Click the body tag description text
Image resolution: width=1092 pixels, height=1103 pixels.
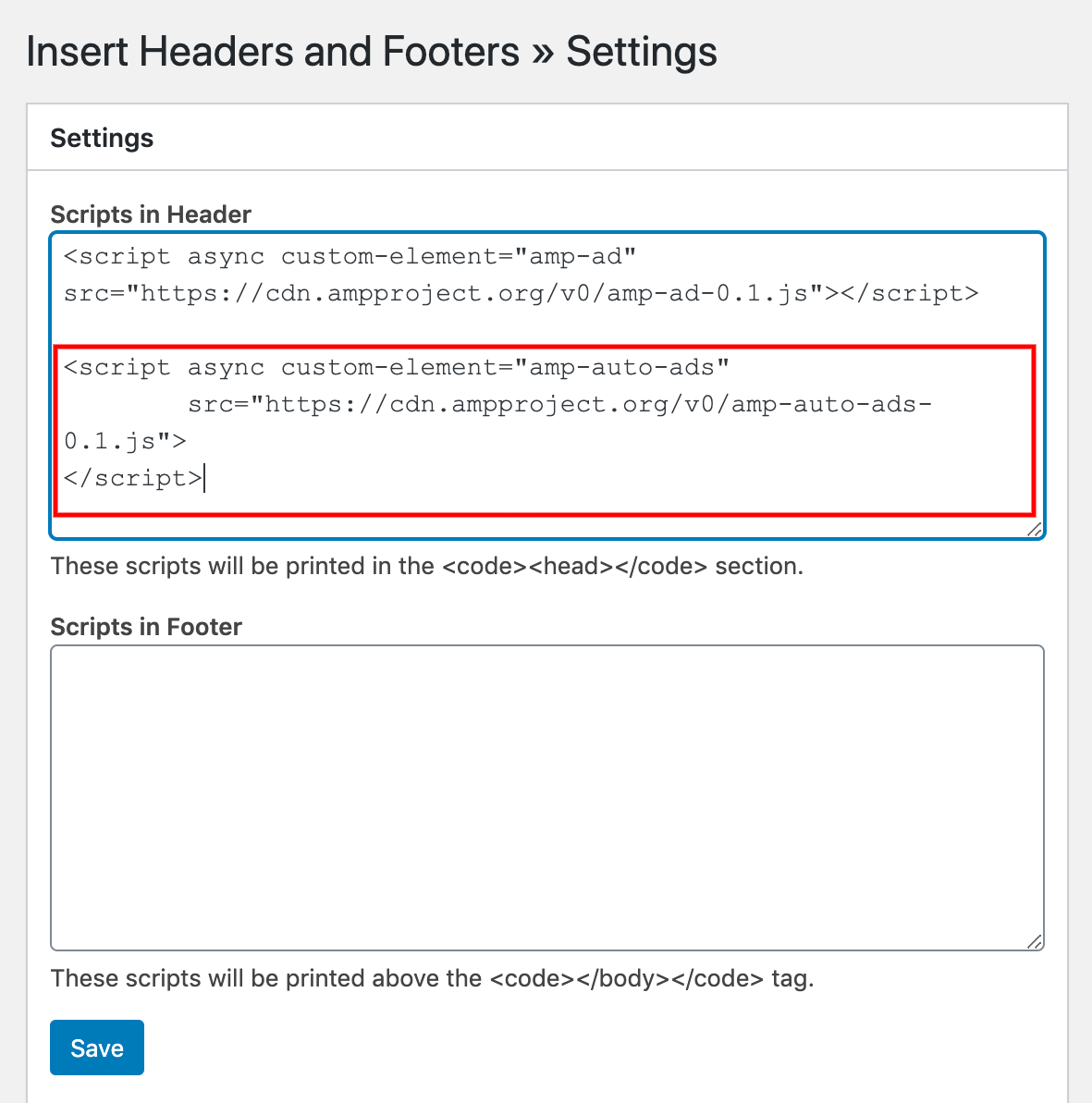point(432,978)
